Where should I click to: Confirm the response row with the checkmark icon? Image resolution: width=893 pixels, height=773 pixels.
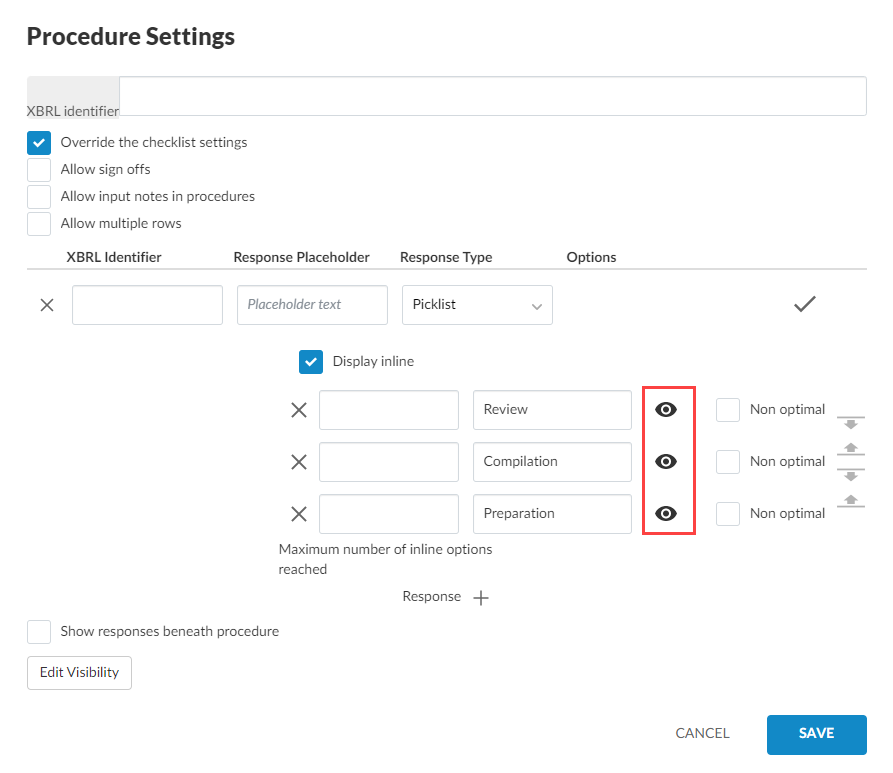(804, 305)
